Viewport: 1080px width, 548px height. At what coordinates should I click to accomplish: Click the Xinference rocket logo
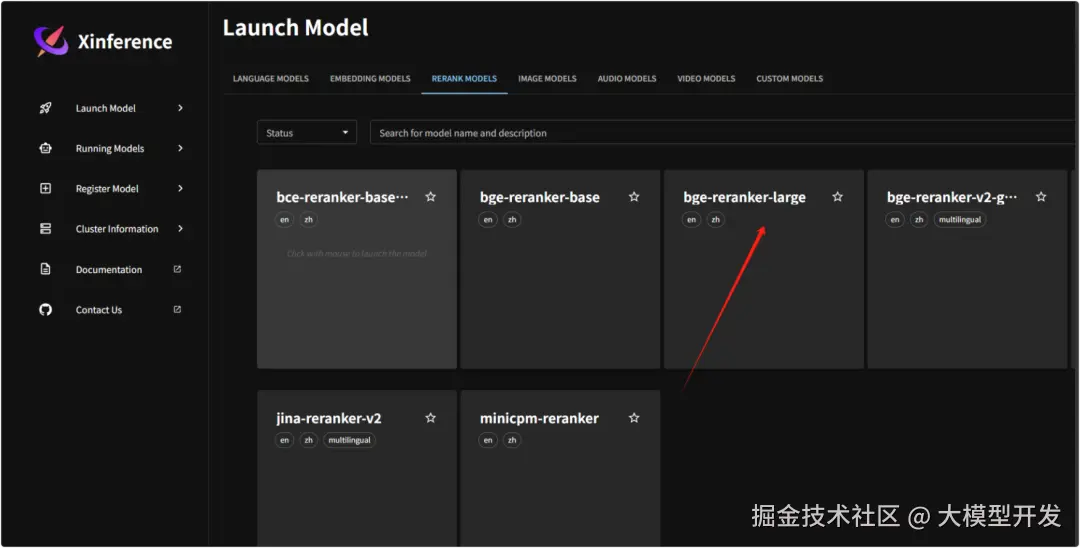tap(51, 41)
